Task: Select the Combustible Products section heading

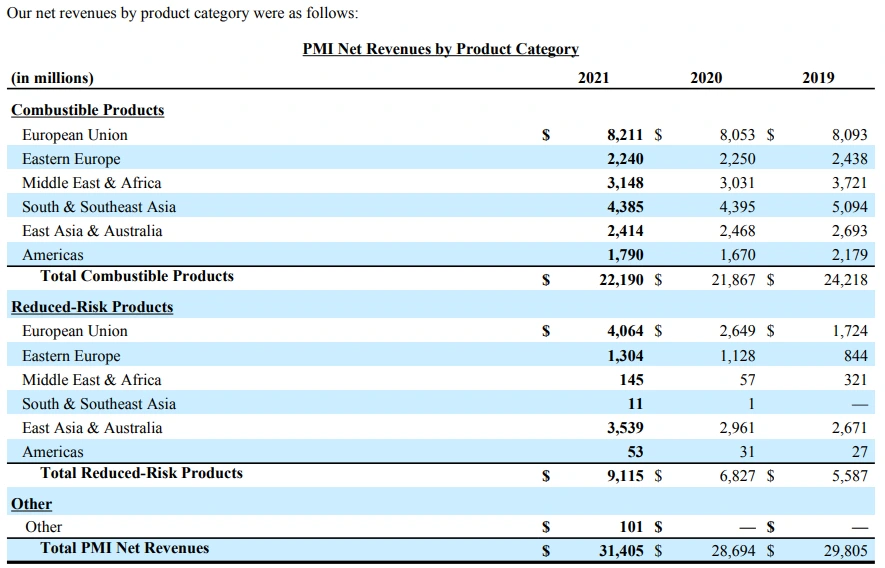Action: [x=87, y=110]
